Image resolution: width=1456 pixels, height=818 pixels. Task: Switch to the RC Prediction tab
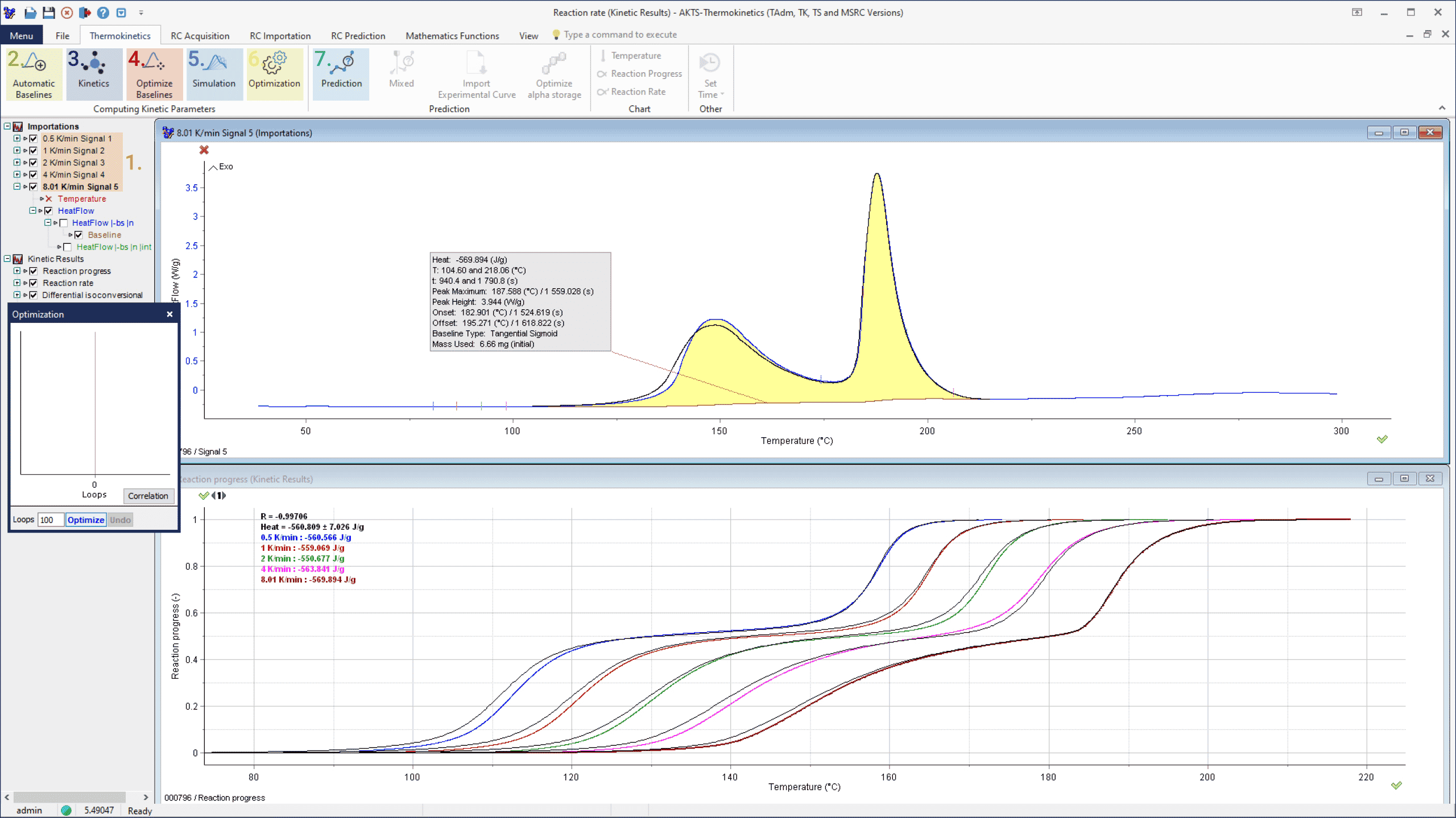pyautogui.click(x=358, y=36)
